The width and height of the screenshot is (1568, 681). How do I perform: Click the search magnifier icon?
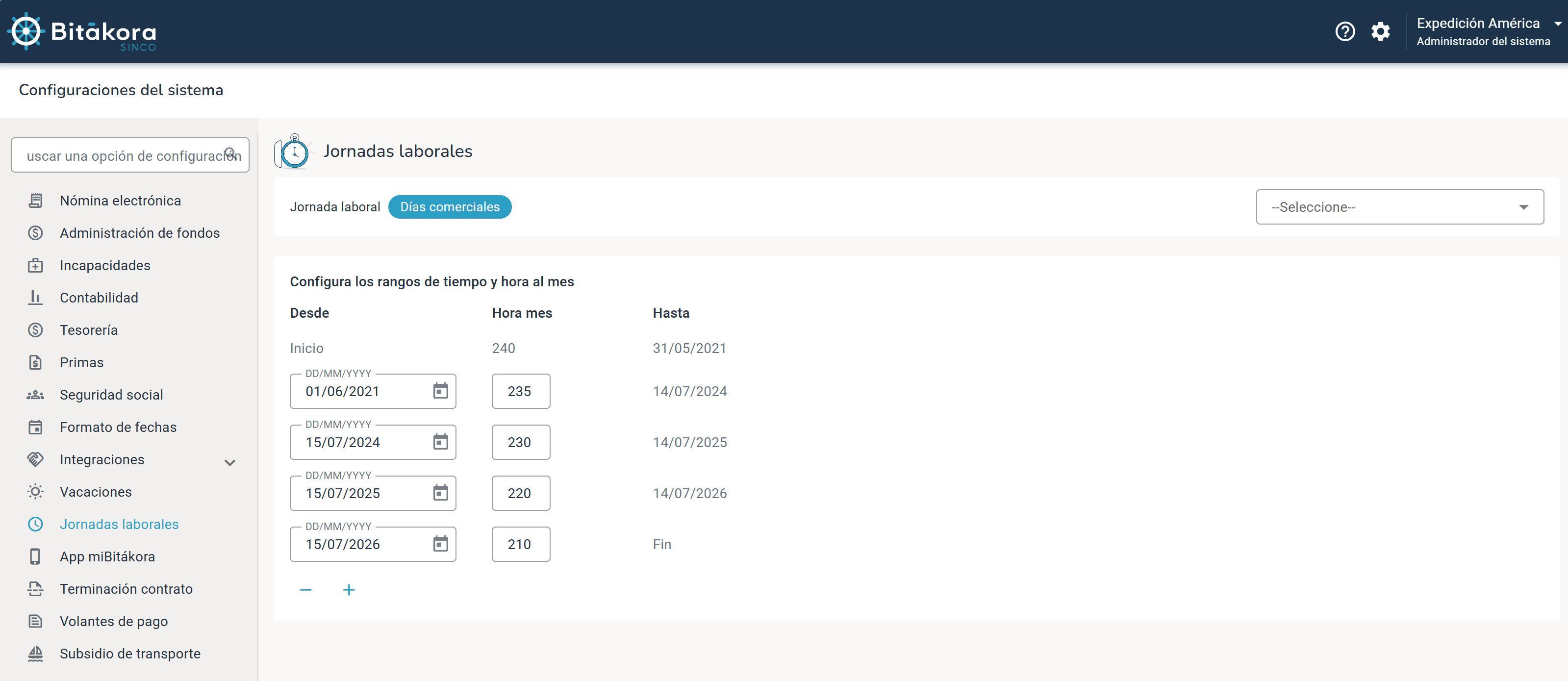[230, 153]
